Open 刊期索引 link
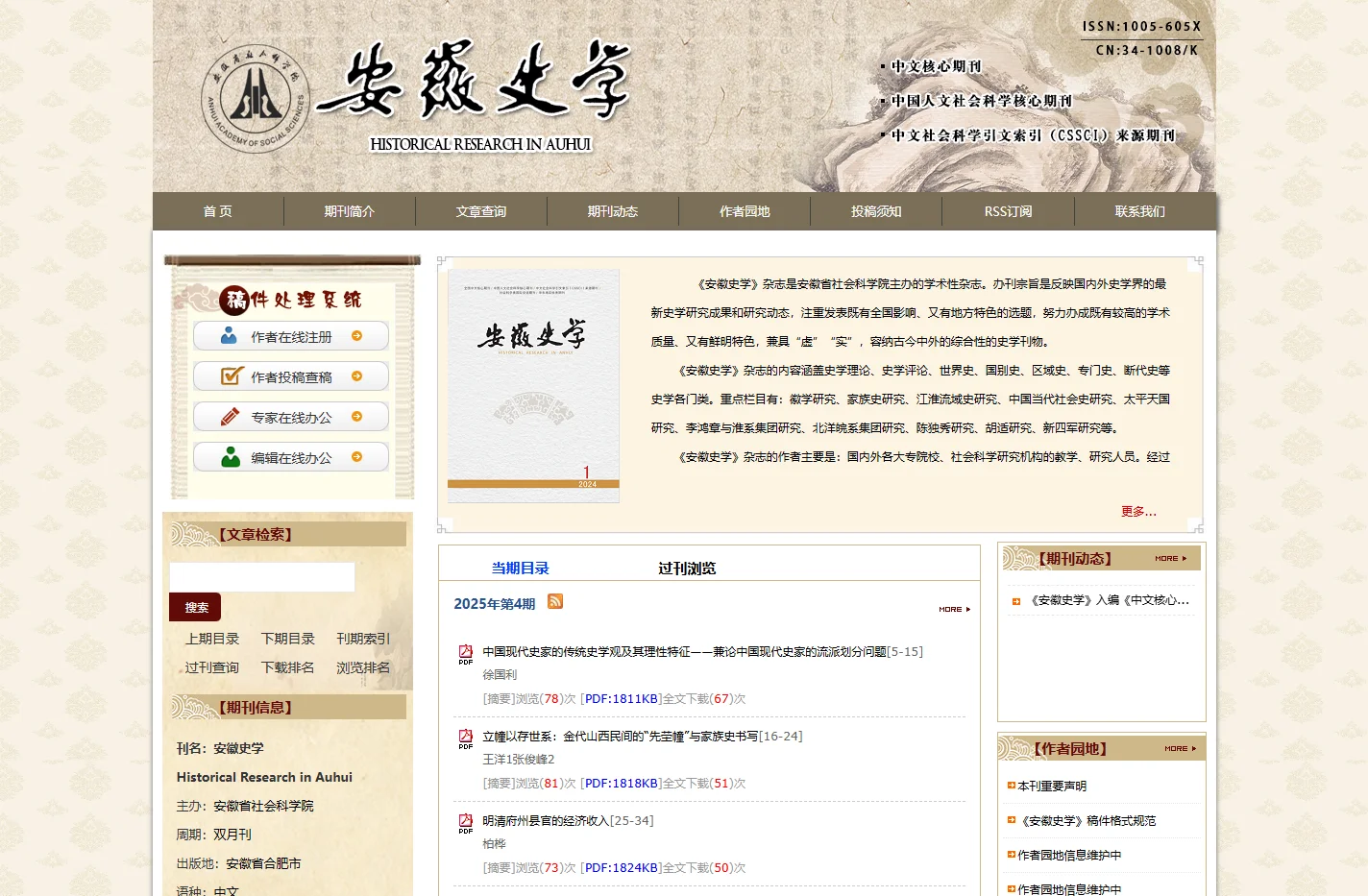Image resolution: width=1368 pixels, height=896 pixels. pos(363,639)
